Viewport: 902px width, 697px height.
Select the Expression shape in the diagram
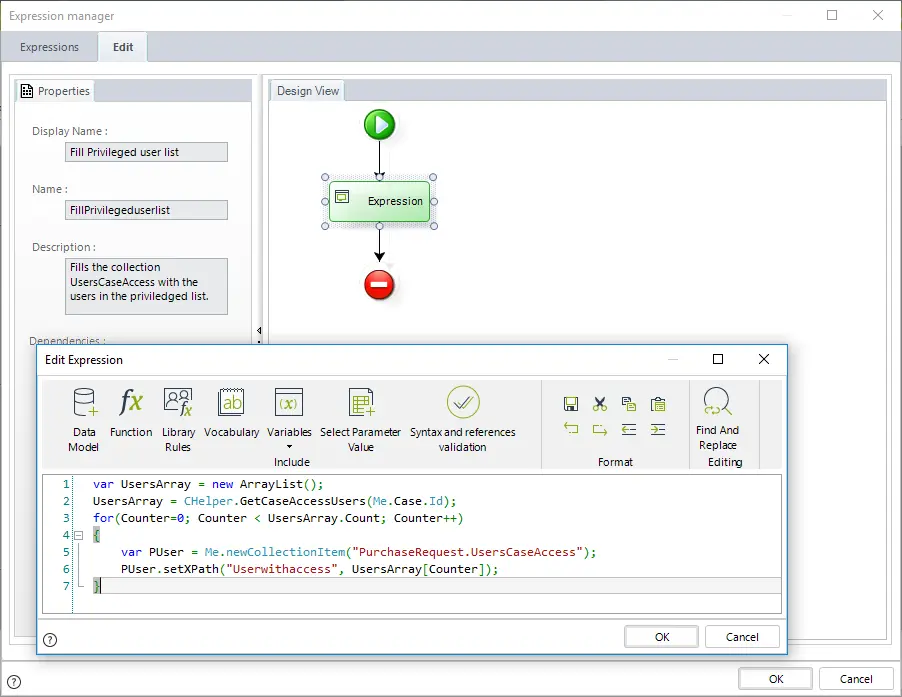(x=380, y=201)
